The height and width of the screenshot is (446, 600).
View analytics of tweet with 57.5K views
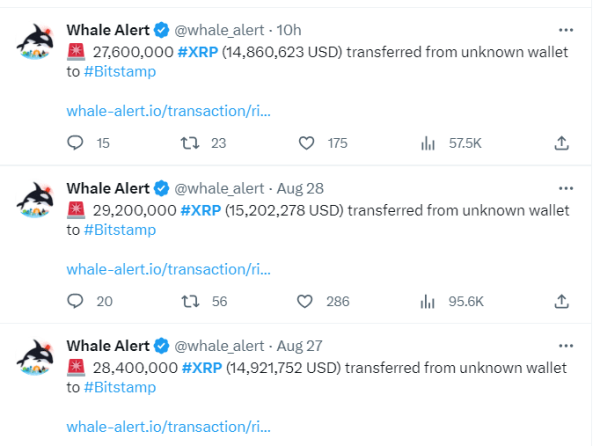[429, 143]
